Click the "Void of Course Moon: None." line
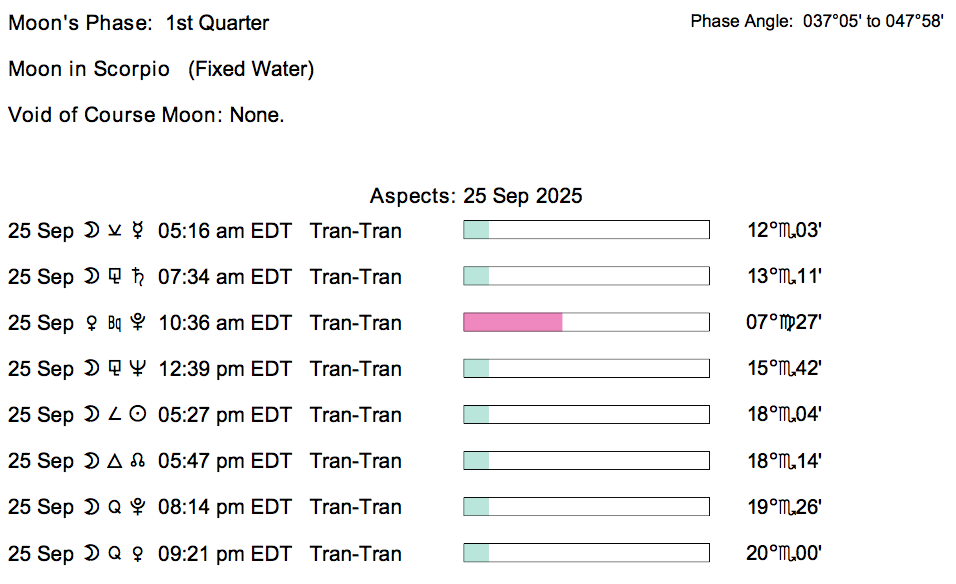Screen dimensions: 956x584 (x=146, y=115)
